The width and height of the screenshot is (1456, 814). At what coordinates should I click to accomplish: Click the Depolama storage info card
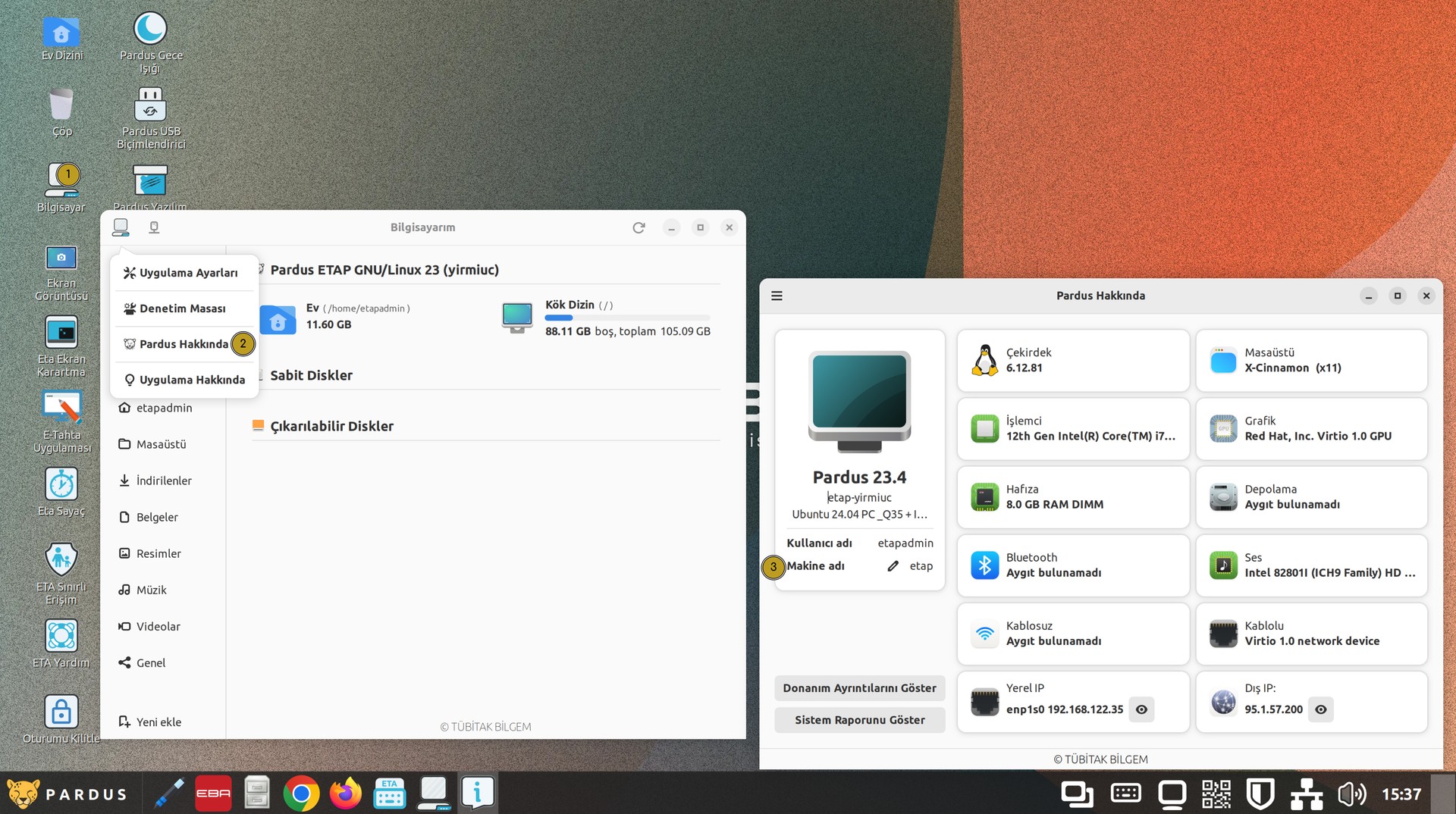coord(1312,497)
